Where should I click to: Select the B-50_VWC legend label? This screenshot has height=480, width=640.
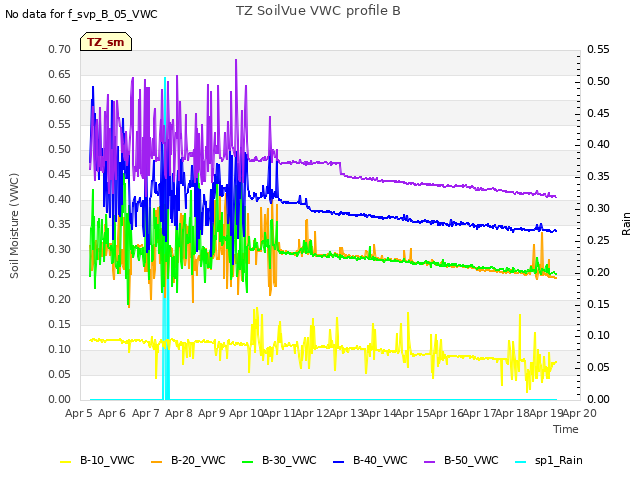pos(471,460)
